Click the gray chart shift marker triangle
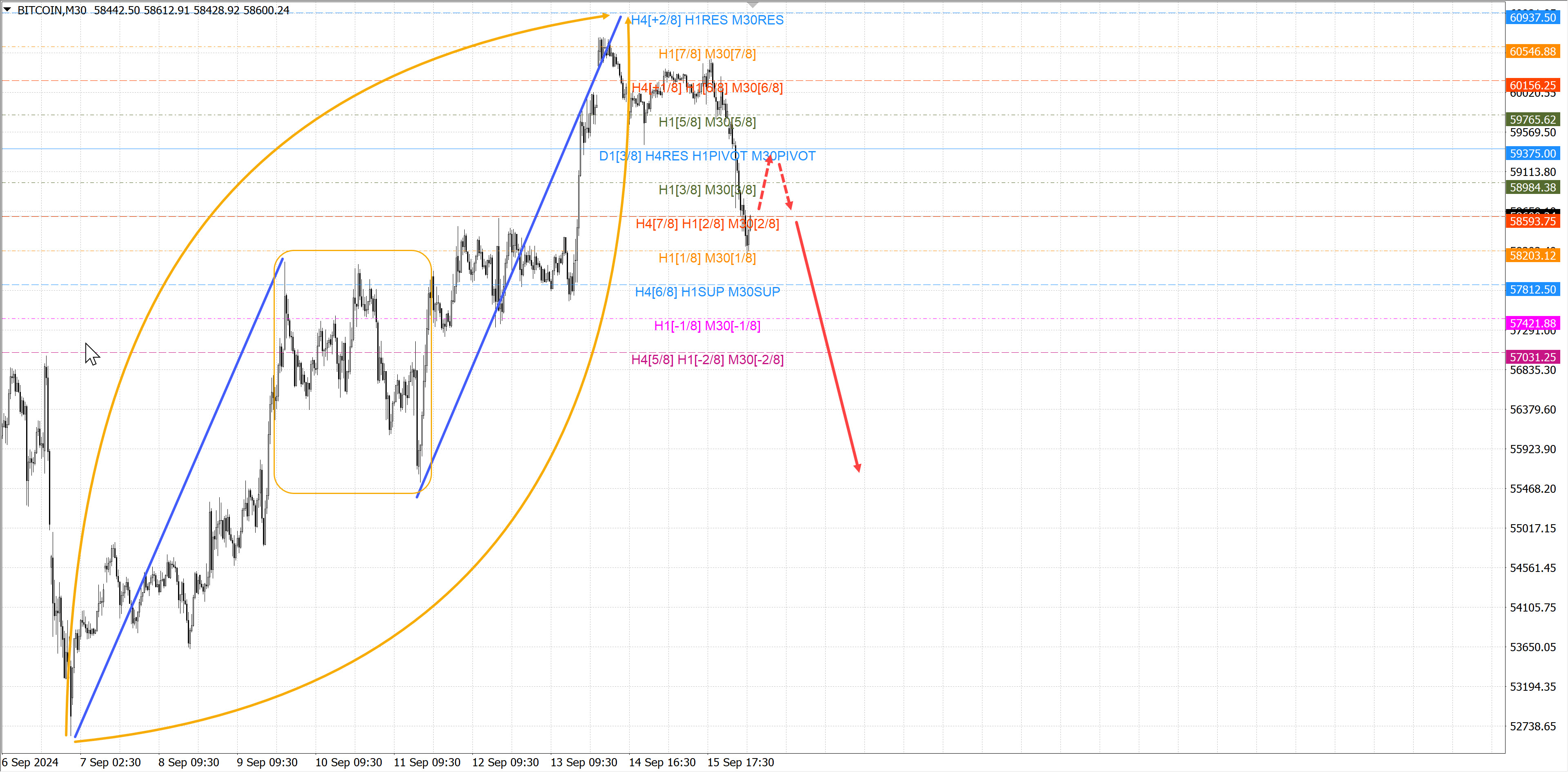Image resolution: width=1568 pixels, height=772 pixels. click(x=752, y=5)
